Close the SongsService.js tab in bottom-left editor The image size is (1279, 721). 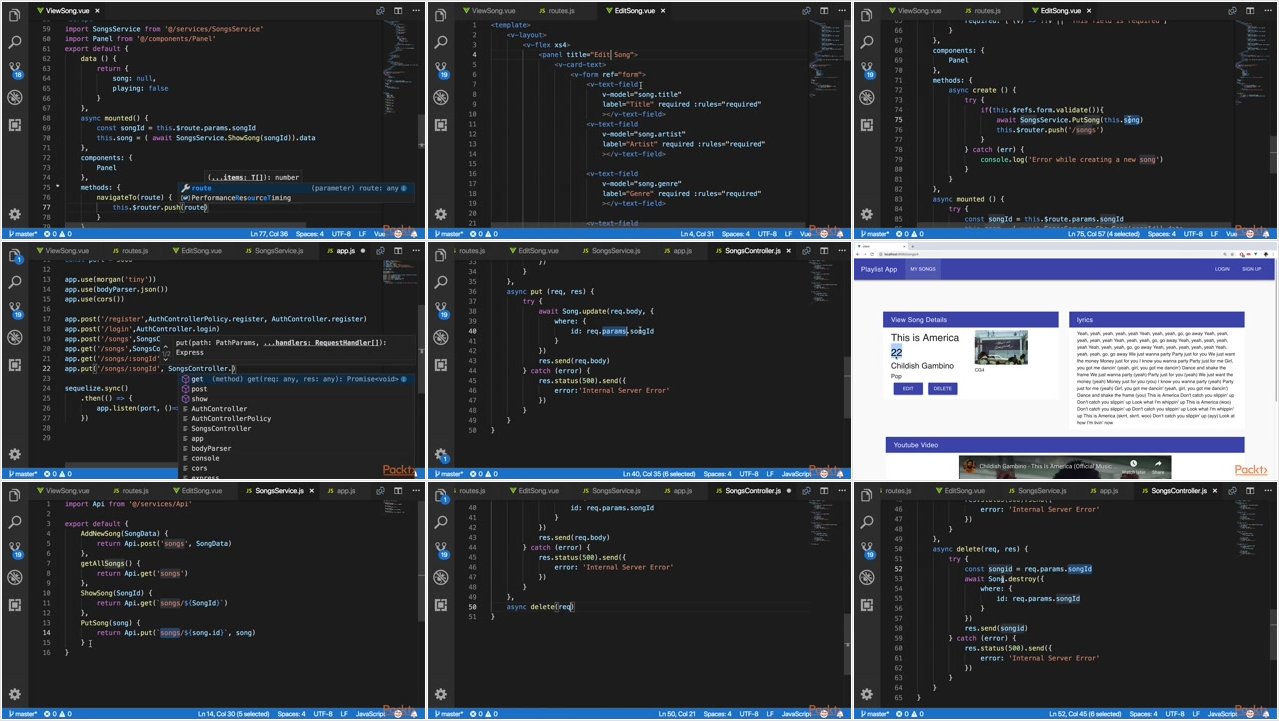311,491
